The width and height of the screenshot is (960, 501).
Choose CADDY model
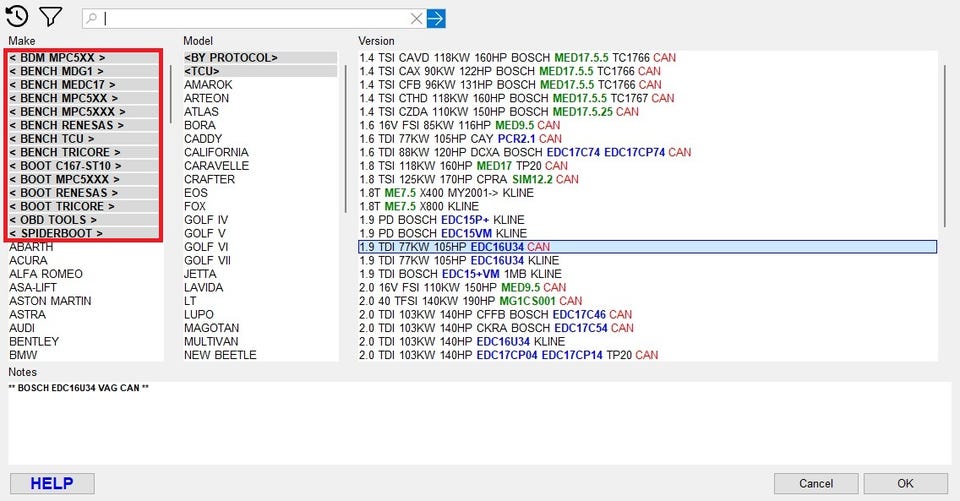[x=203, y=138]
